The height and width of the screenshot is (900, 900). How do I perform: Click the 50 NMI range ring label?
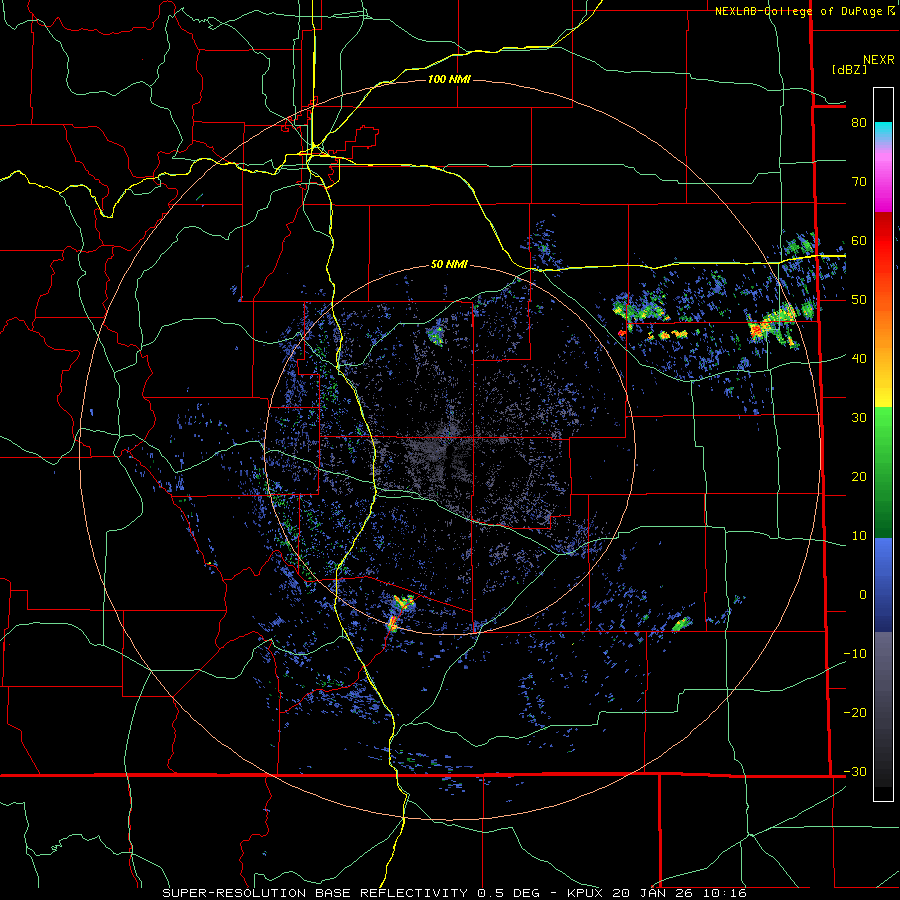[449, 264]
